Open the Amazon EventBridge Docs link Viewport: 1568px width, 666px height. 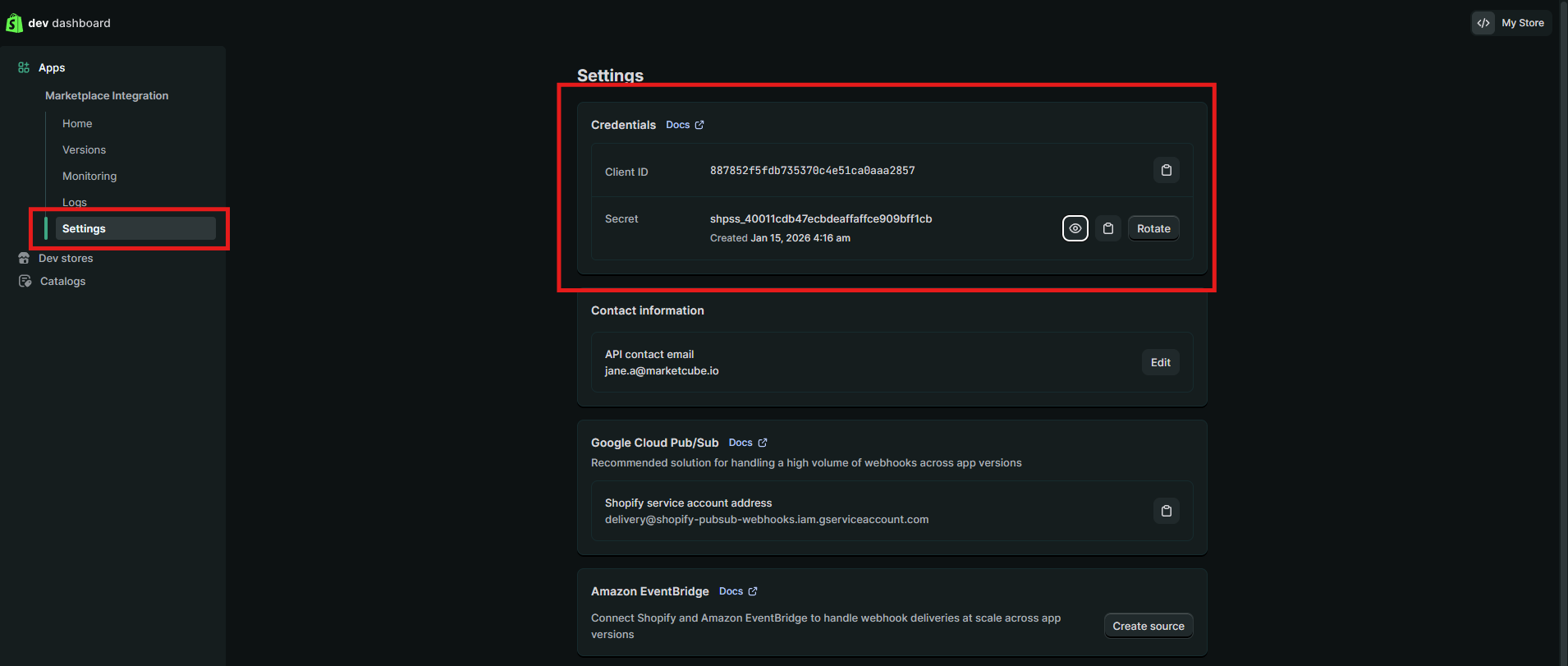[731, 591]
